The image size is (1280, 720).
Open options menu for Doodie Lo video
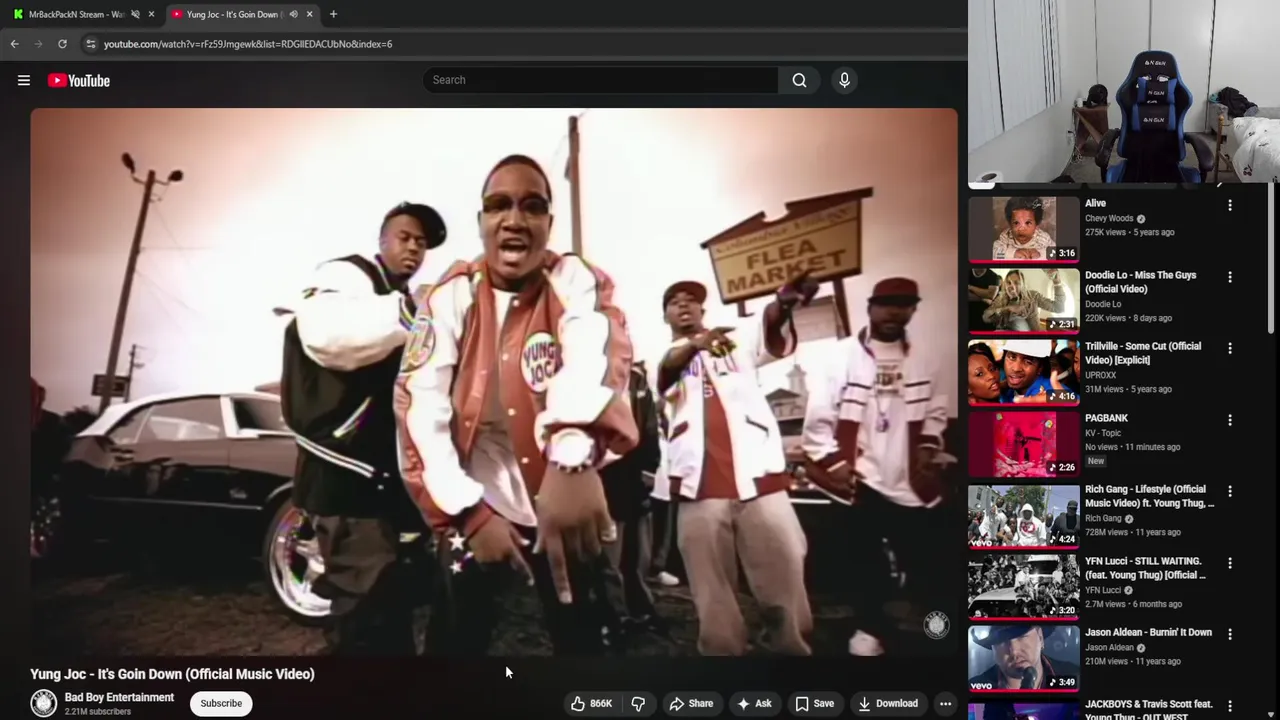(1230, 277)
